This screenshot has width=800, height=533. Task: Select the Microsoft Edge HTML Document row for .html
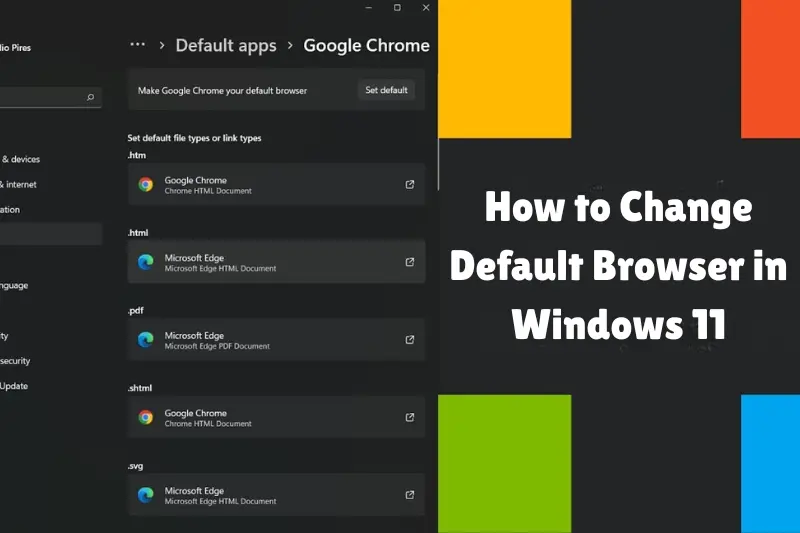tap(276, 262)
